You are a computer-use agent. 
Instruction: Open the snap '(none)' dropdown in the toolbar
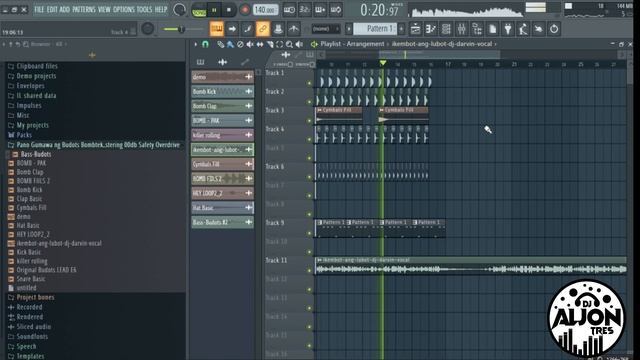326,29
